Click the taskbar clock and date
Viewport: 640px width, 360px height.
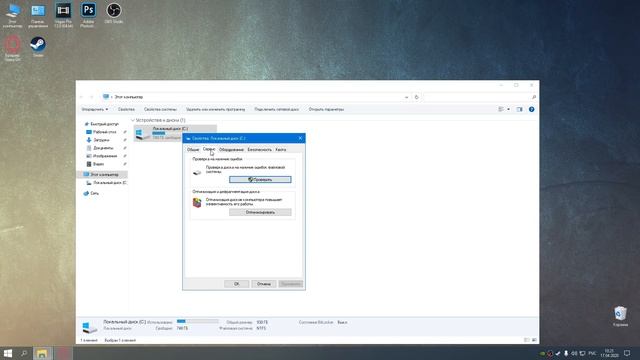[609, 353]
